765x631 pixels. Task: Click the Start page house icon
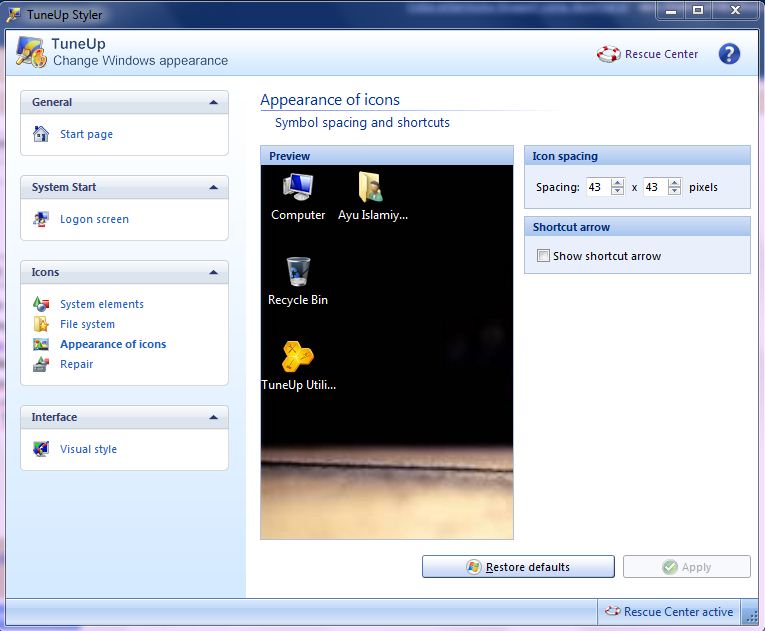click(41, 134)
